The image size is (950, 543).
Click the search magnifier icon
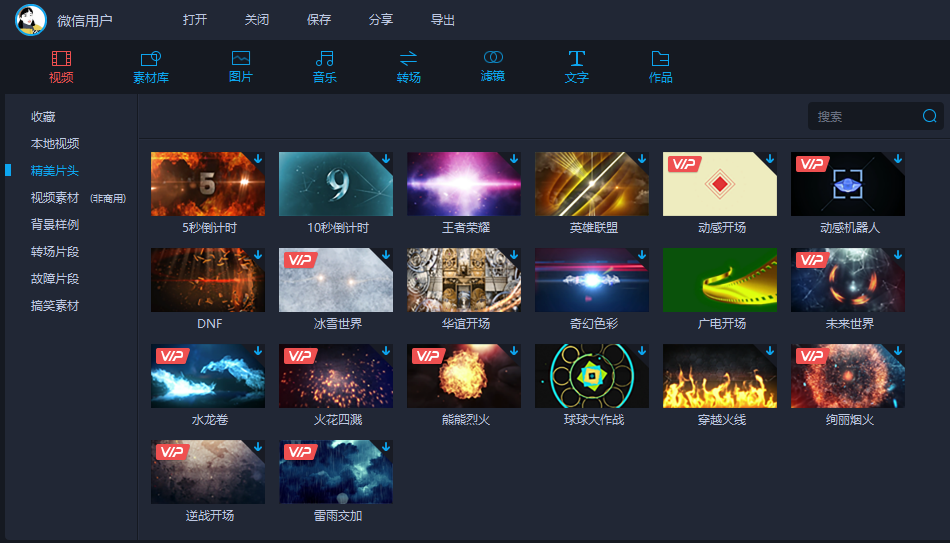point(929,116)
